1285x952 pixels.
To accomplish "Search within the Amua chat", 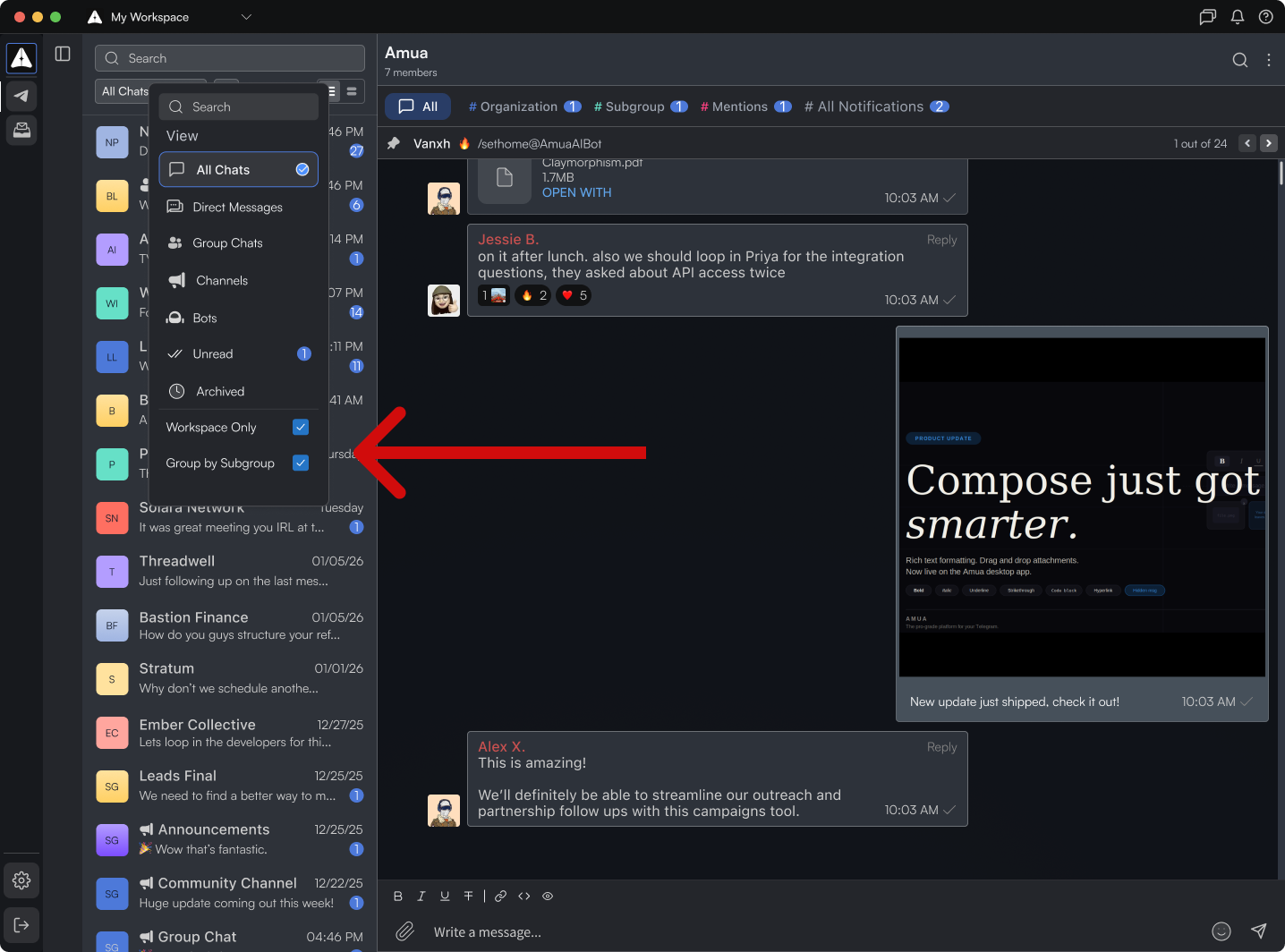I will click(x=1240, y=60).
